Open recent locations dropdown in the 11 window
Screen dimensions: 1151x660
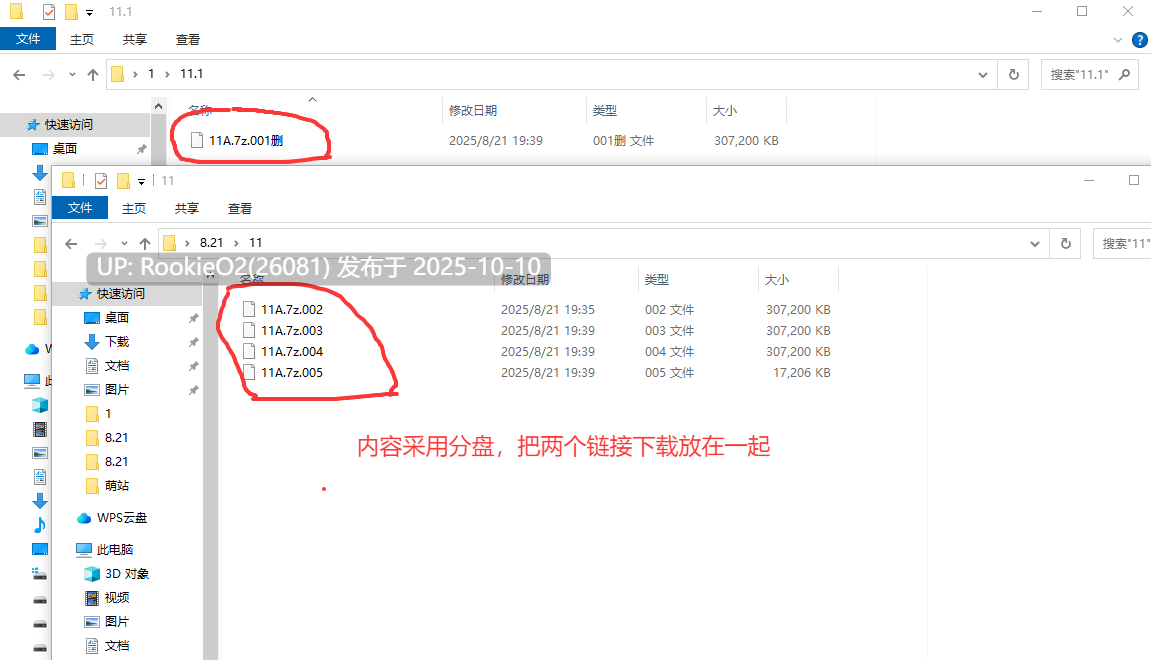pos(124,244)
